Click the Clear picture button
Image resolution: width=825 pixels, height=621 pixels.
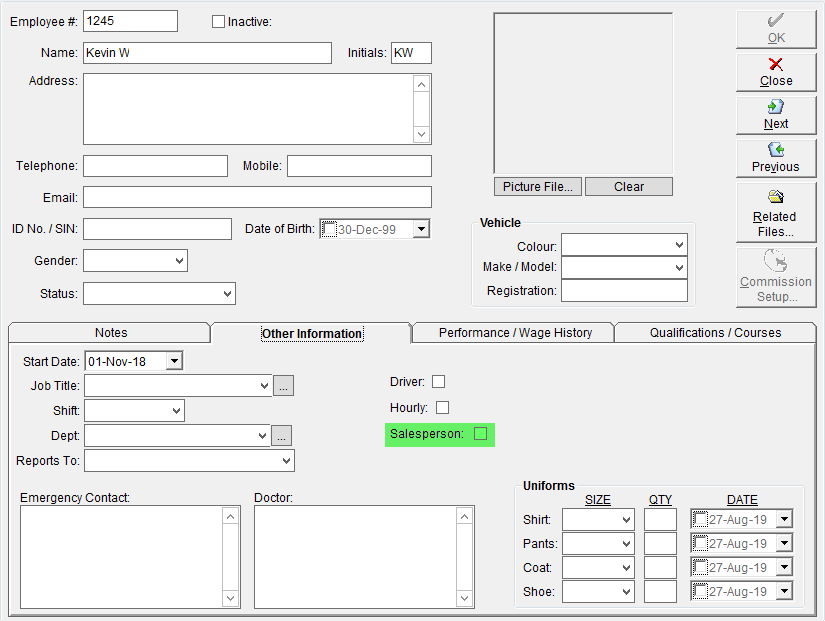(x=629, y=187)
